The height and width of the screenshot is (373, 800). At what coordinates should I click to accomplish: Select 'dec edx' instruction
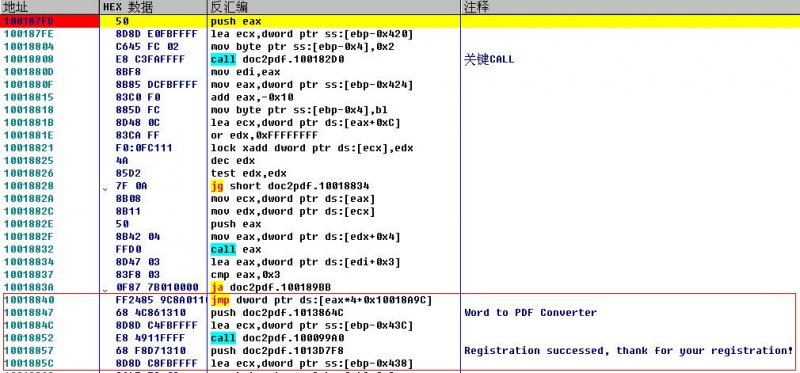[x=233, y=161]
